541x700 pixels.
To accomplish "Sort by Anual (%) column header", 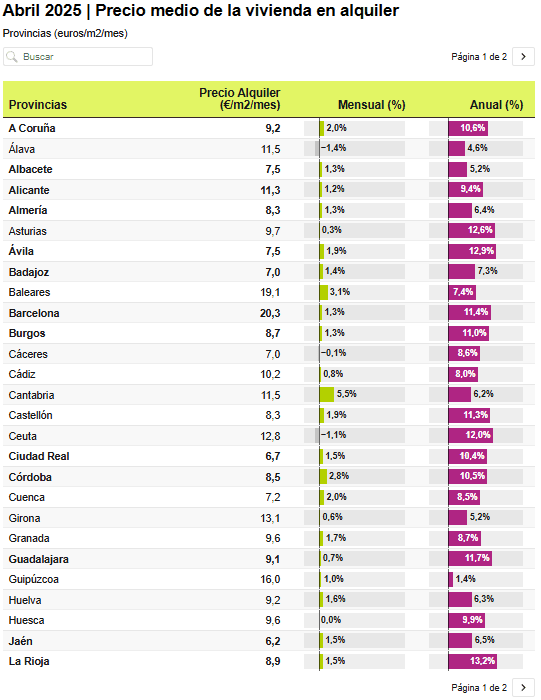I will pyautogui.click(x=496, y=105).
